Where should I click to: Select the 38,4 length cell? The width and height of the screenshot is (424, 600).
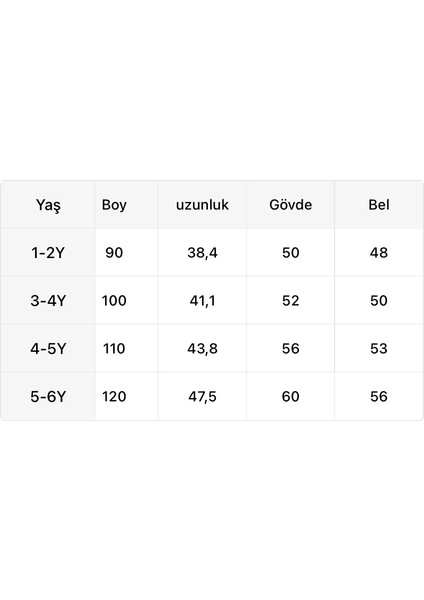pos(202,253)
